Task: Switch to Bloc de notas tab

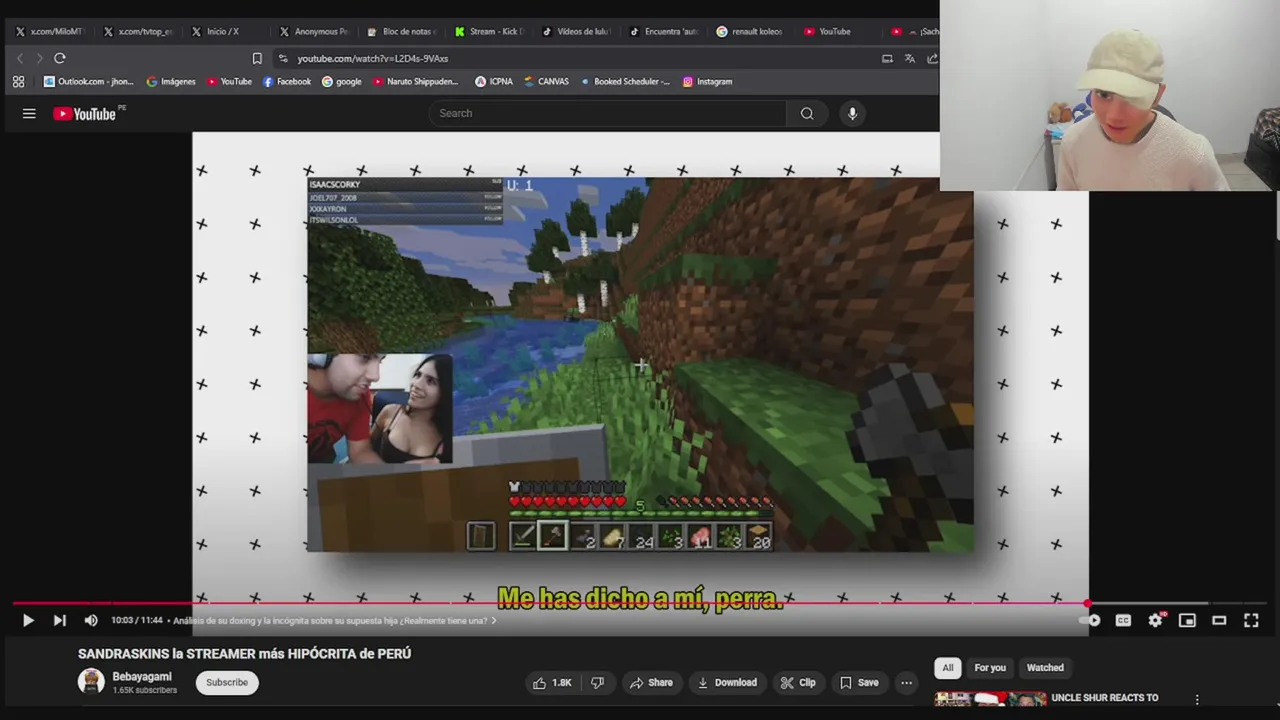Action: [x=402, y=31]
